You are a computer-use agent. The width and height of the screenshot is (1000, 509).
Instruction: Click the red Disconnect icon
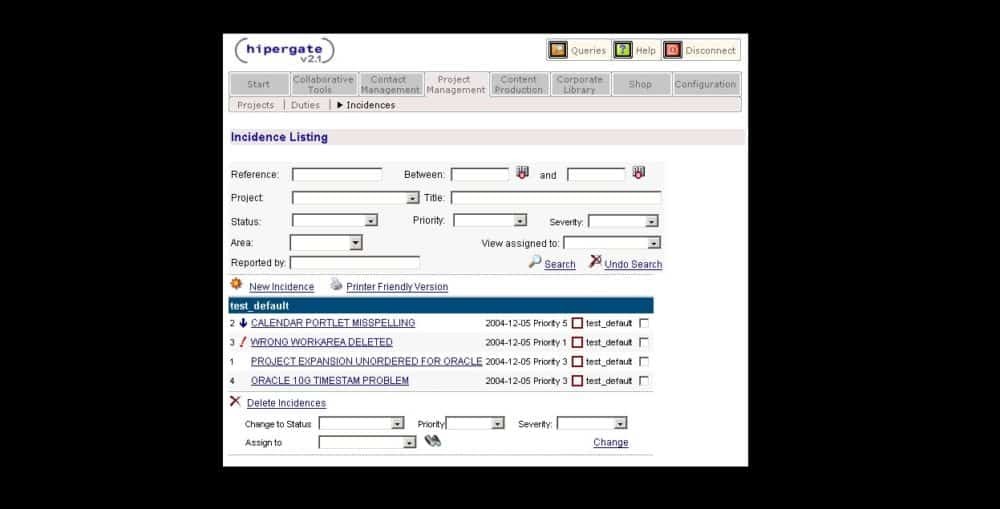click(x=673, y=50)
